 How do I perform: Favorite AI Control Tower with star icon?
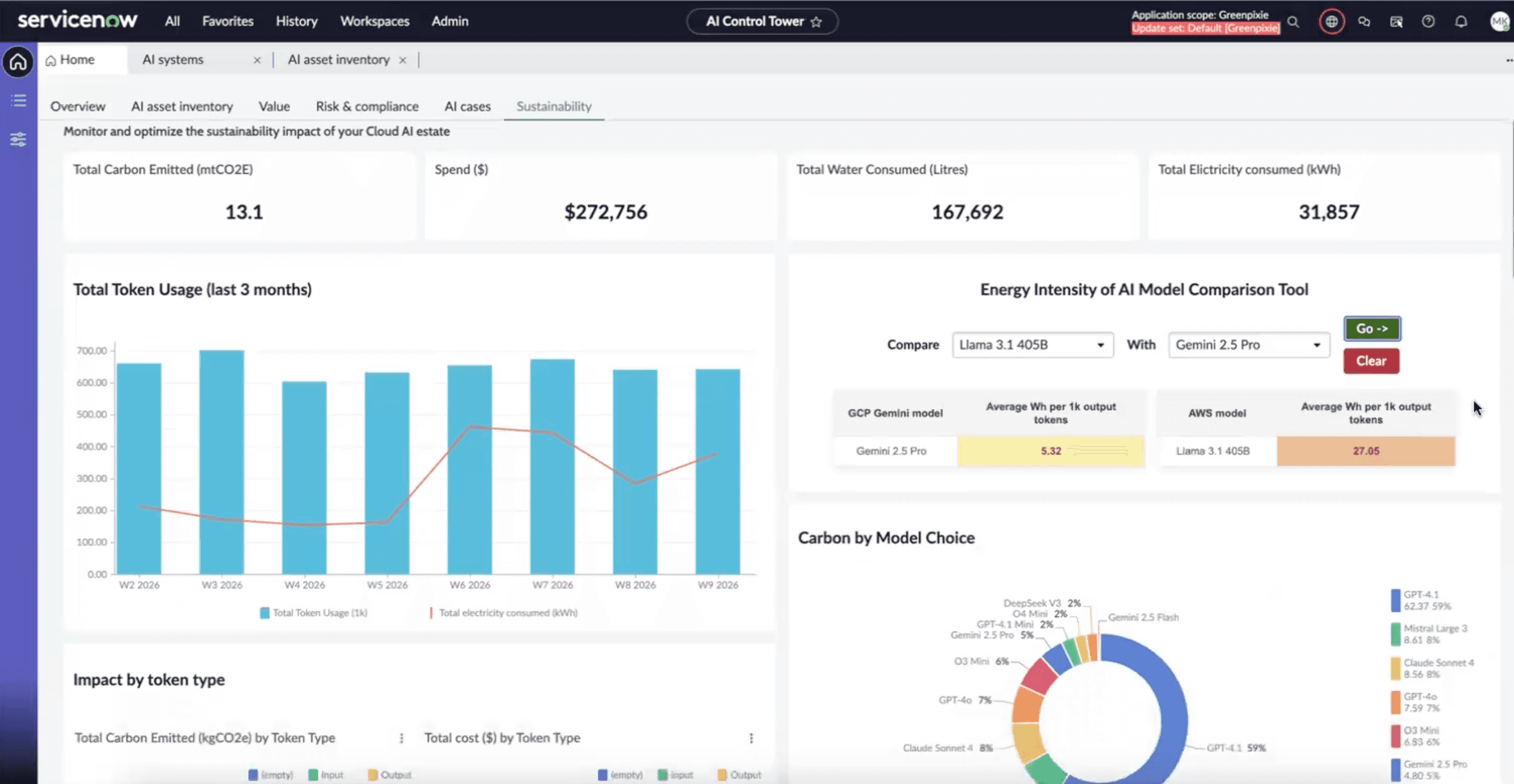(x=816, y=22)
